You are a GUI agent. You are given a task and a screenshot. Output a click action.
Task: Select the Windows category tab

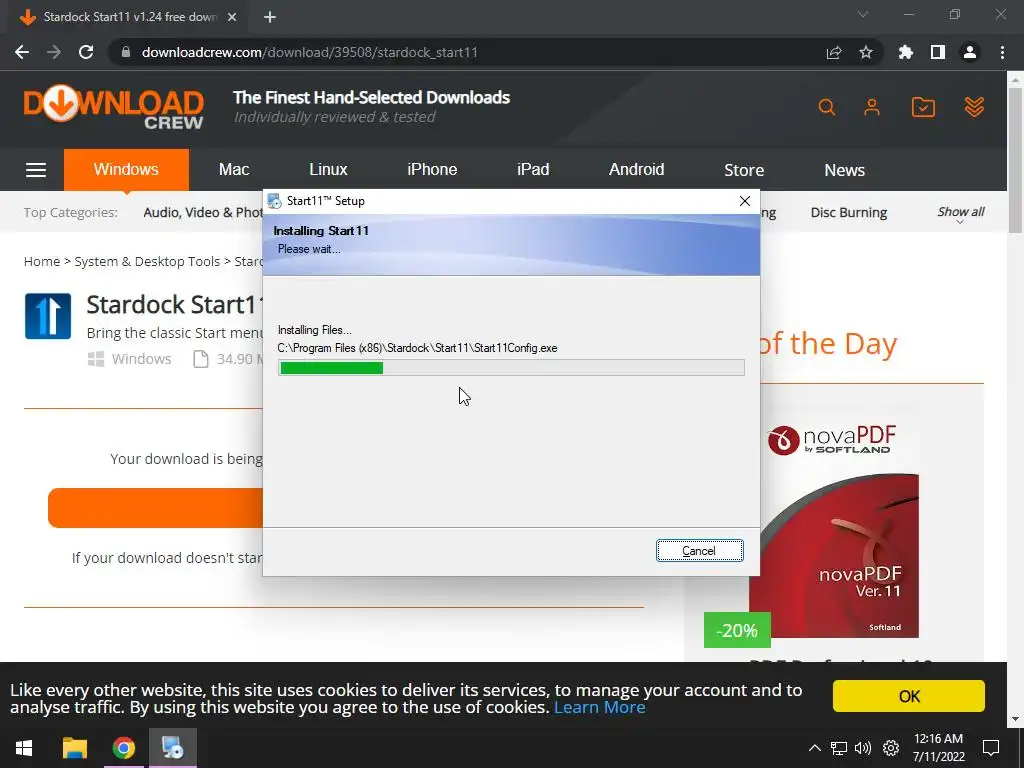126,170
